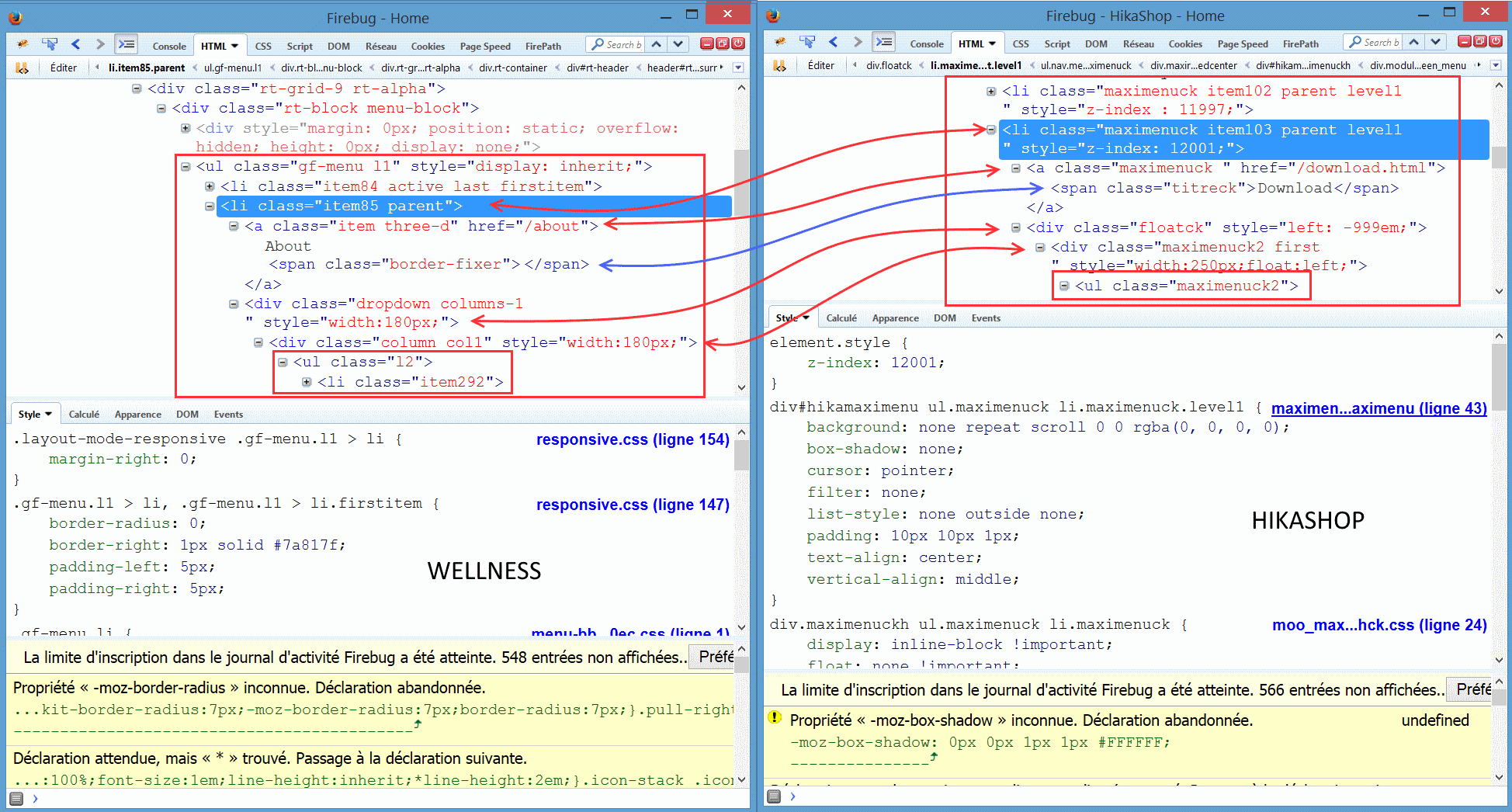Click Search box in Home window toolbar
The height and width of the screenshot is (812, 1512).
[x=616, y=44]
